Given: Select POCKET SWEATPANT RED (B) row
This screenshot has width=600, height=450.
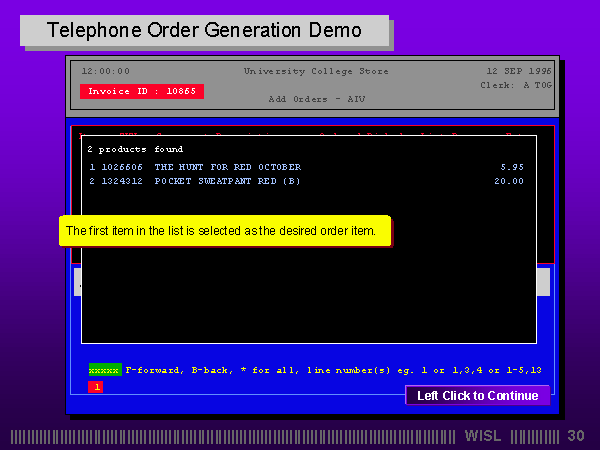Looking at the screenshot, I should pos(227,181).
